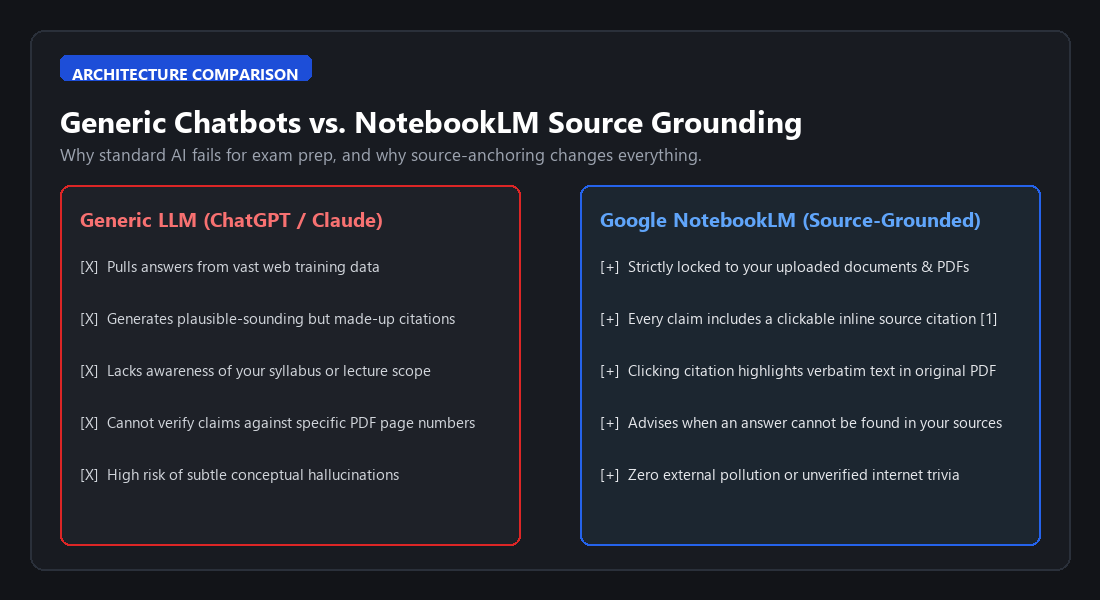Click the [+] marker beside 'Strictly locked'
The width and height of the screenshot is (1100, 600).
pyautogui.click(x=610, y=267)
